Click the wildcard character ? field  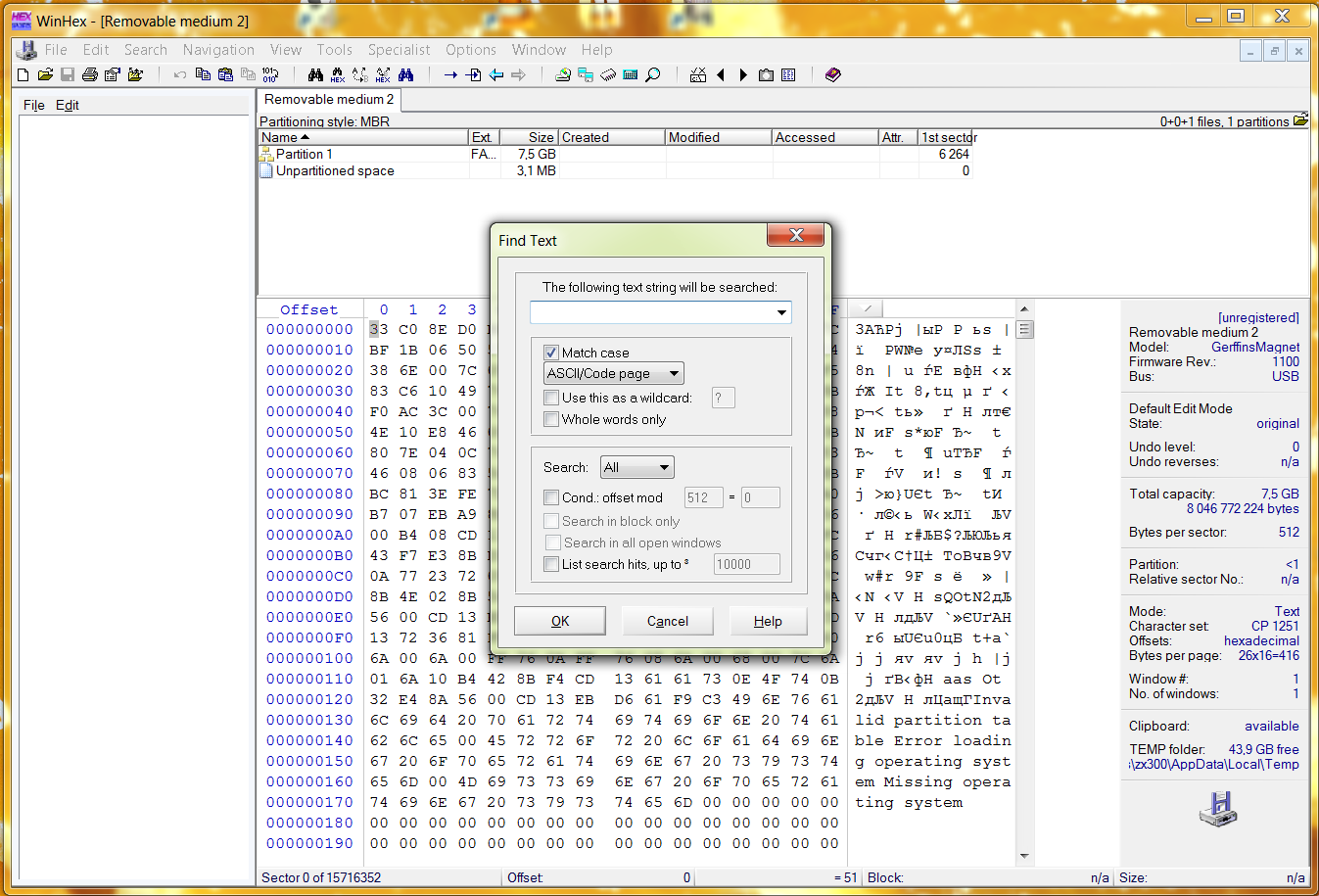[723, 398]
